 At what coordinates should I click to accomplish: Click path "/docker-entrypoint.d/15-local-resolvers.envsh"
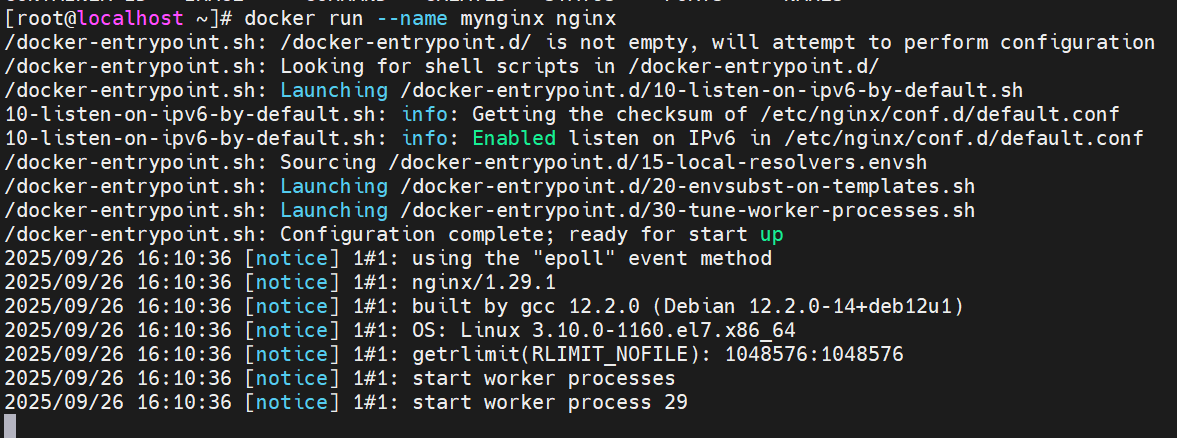658,163
